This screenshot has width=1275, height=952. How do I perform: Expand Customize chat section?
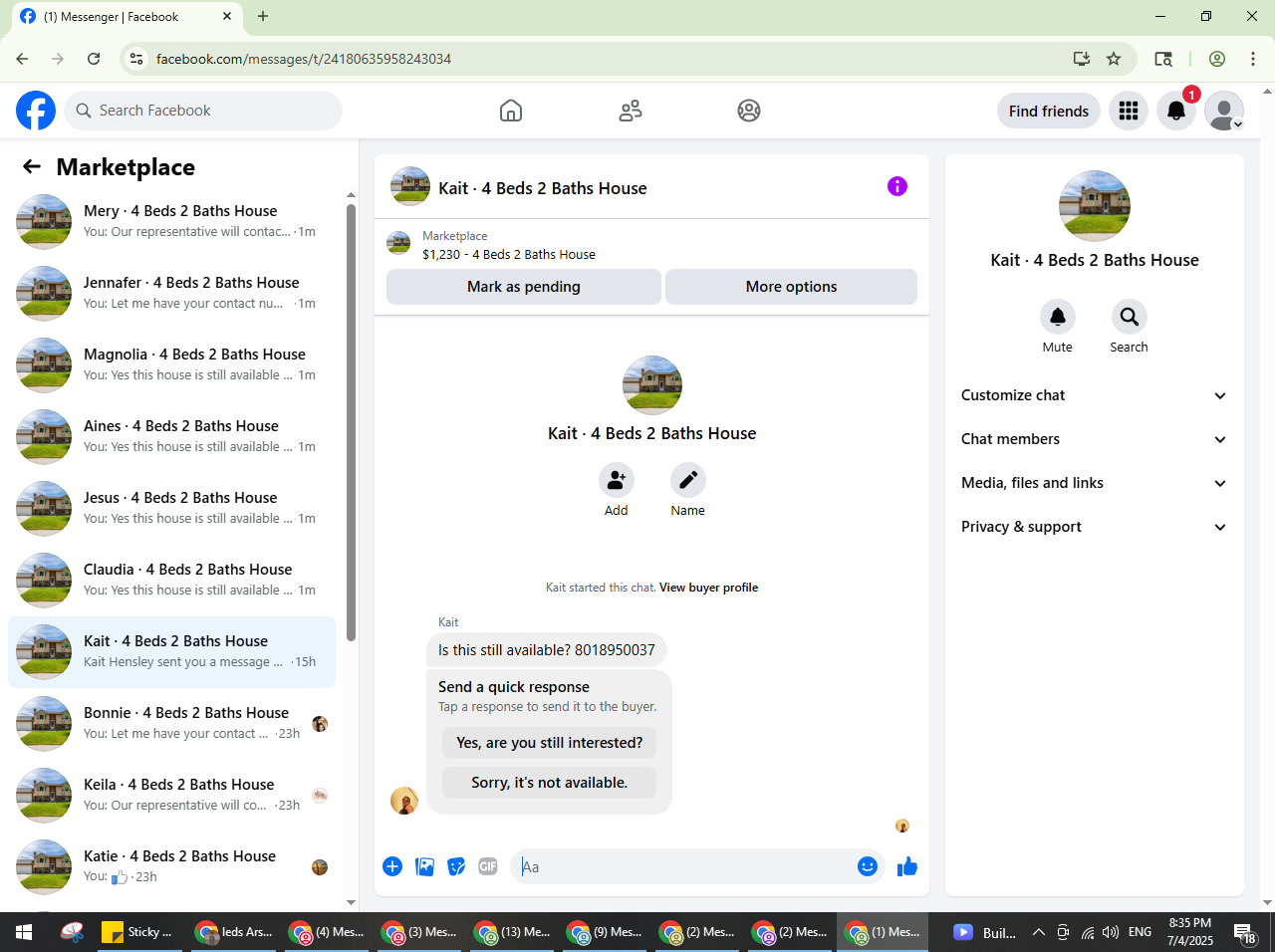coord(1094,395)
